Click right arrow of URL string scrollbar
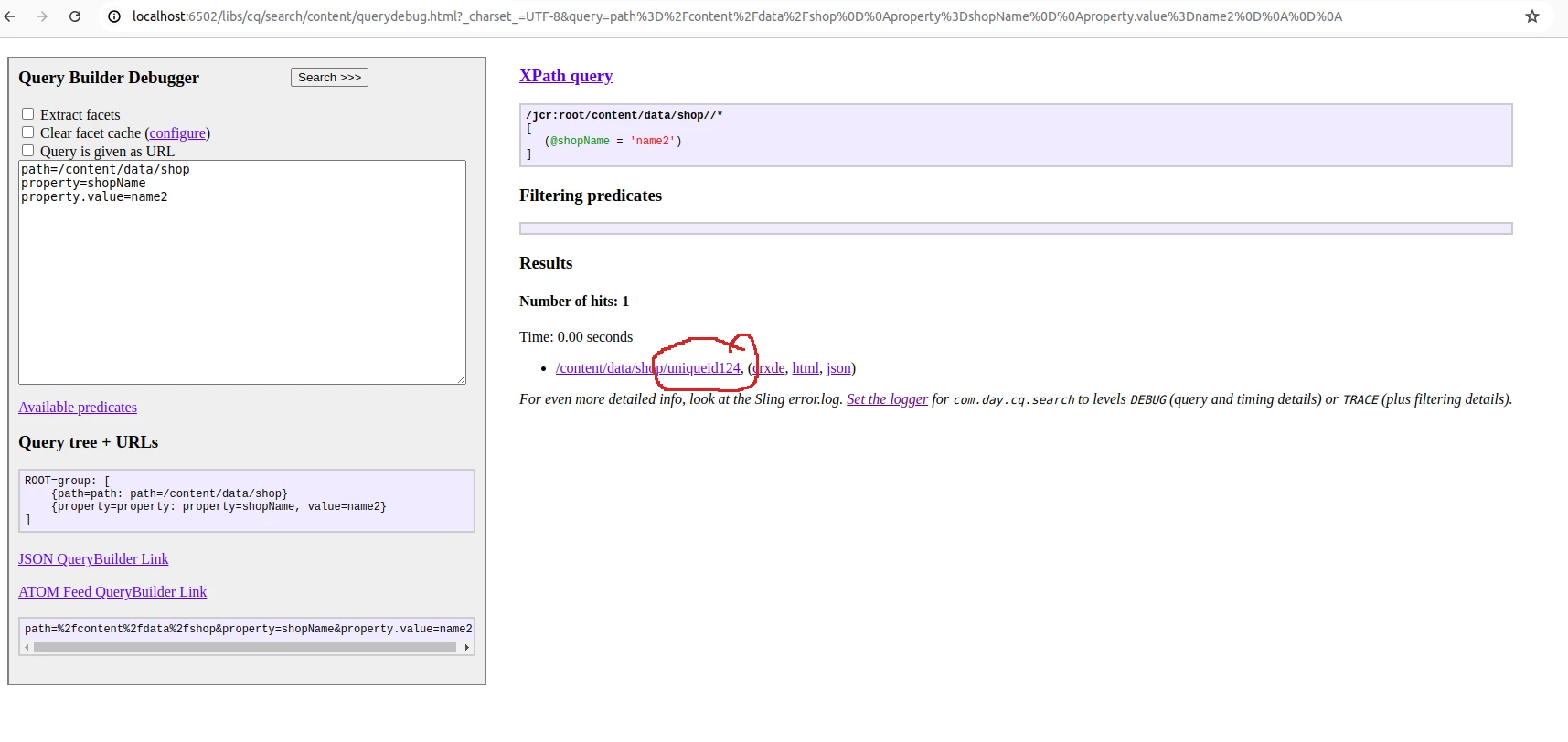 point(467,647)
